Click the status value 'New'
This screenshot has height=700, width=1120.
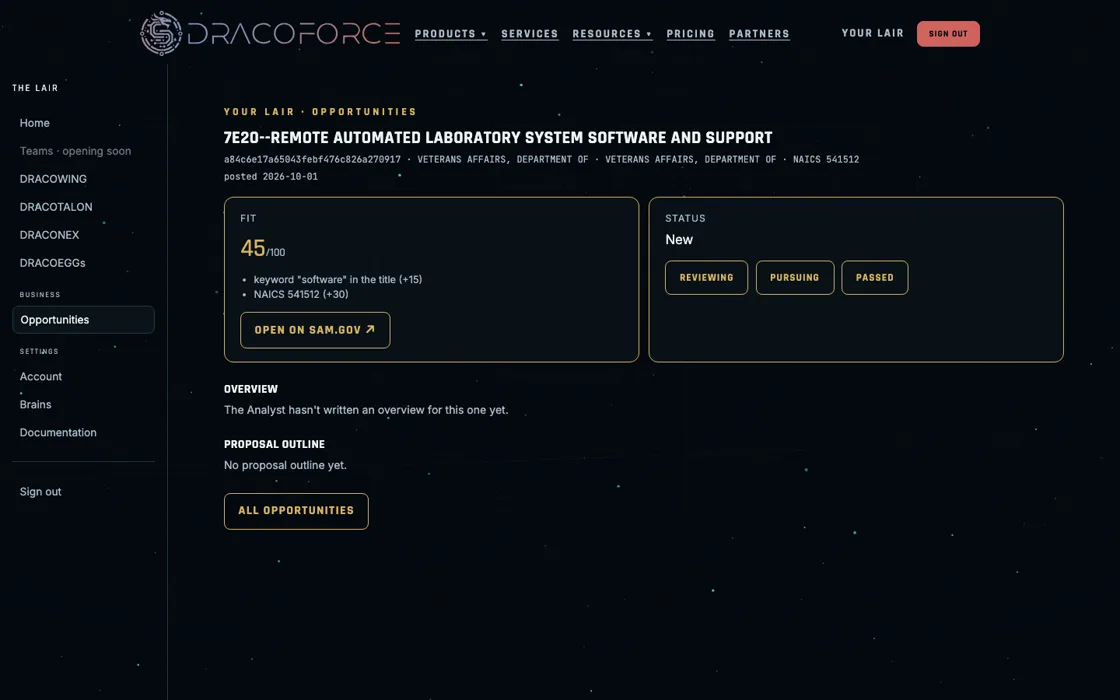(x=679, y=239)
